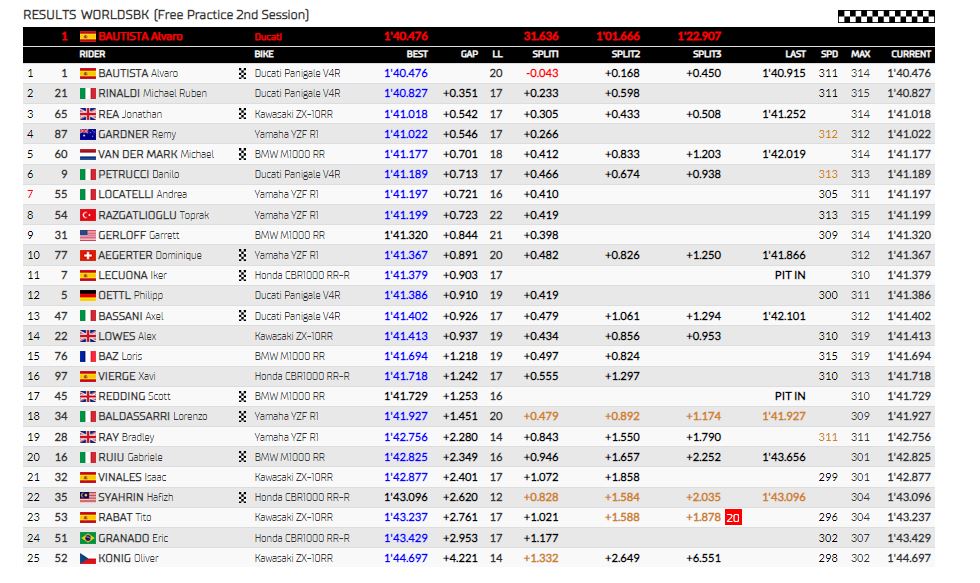Screen dimensions: 980x583
Task: Select rider name RABAT Tito
Action: click(x=125, y=517)
